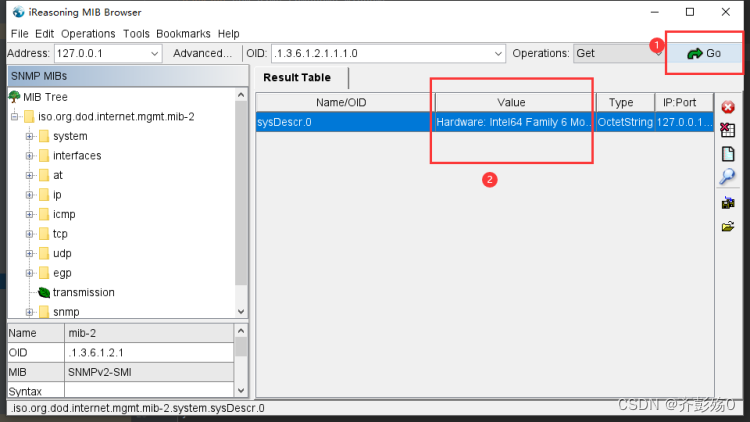Click the open folder icon in results toolbar

[728, 226]
